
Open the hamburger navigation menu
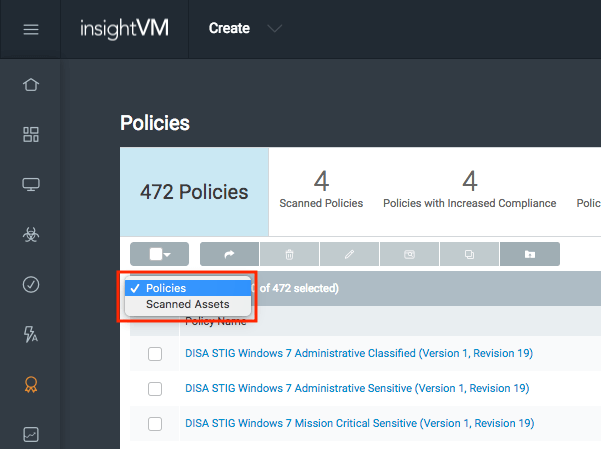click(x=30, y=29)
